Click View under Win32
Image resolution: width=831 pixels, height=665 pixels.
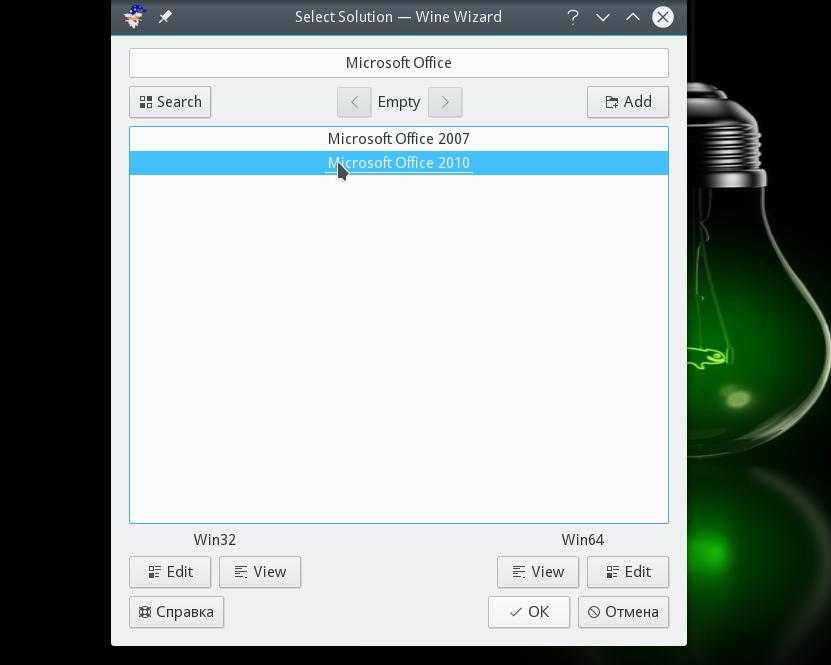tap(260, 572)
